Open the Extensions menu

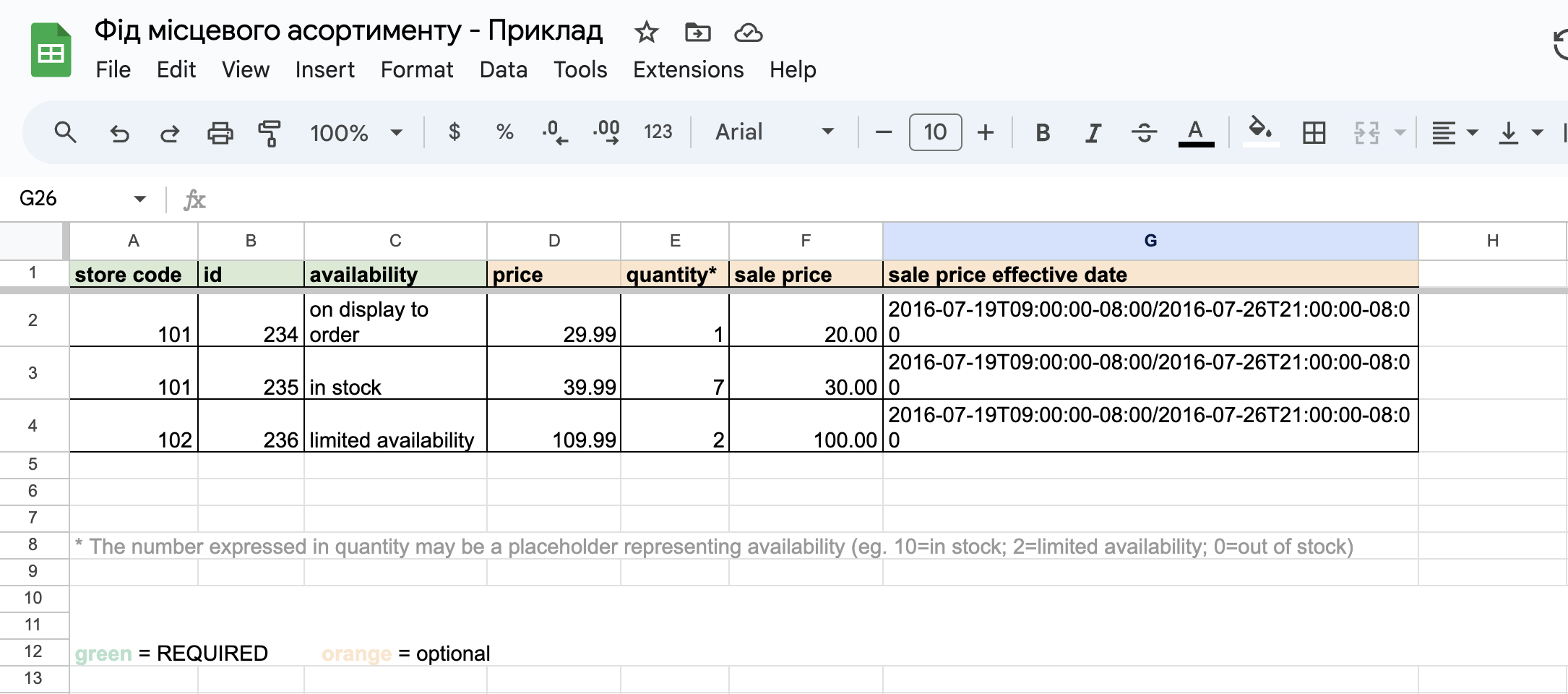[688, 70]
